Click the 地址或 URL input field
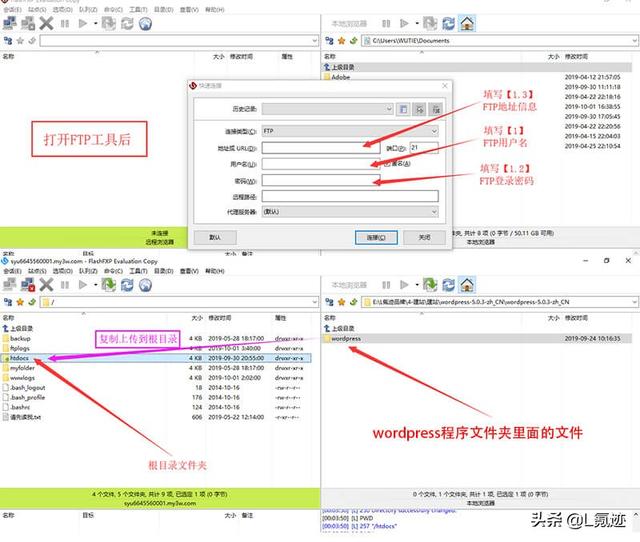This screenshot has width=640, height=542. pyautogui.click(x=321, y=148)
